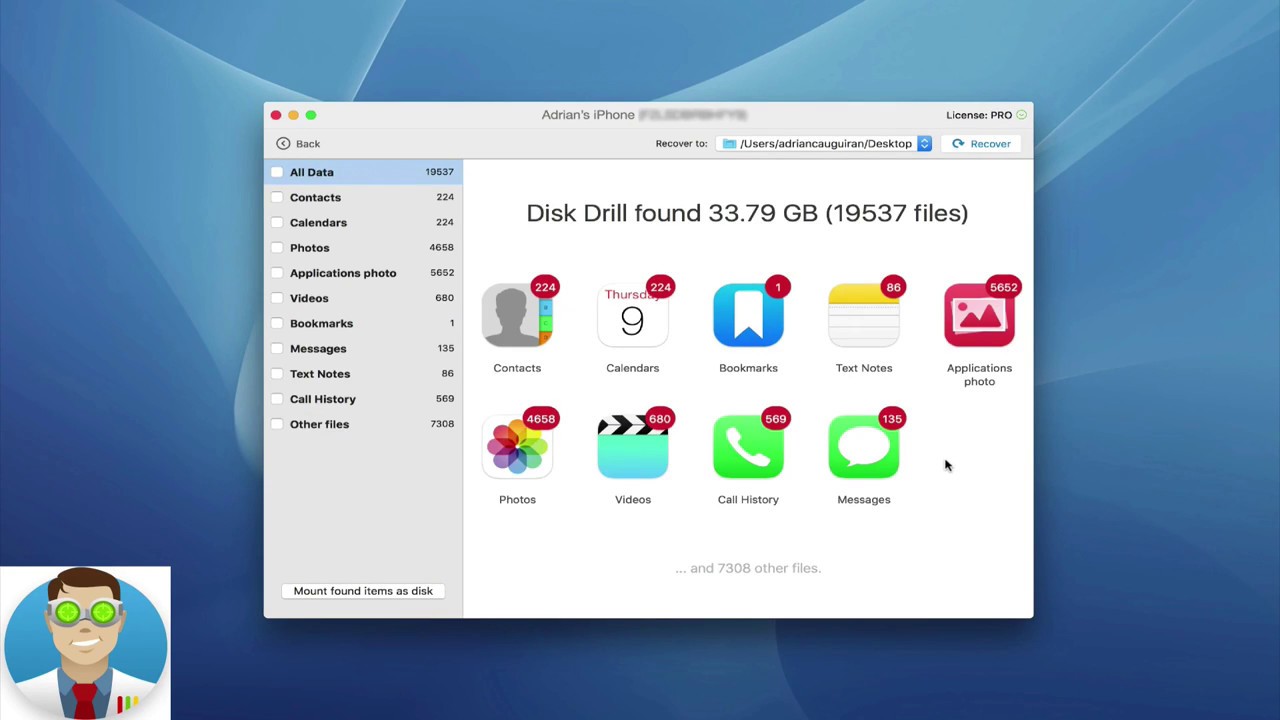Image resolution: width=1280 pixels, height=720 pixels.
Task: Click the Recover button label
Action: 990,144
